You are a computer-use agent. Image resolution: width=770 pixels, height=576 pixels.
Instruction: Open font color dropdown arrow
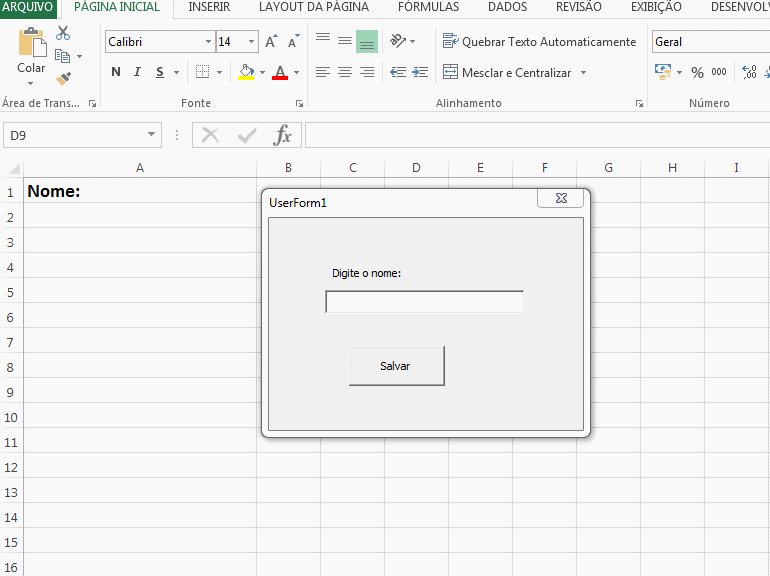(x=297, y=72)
